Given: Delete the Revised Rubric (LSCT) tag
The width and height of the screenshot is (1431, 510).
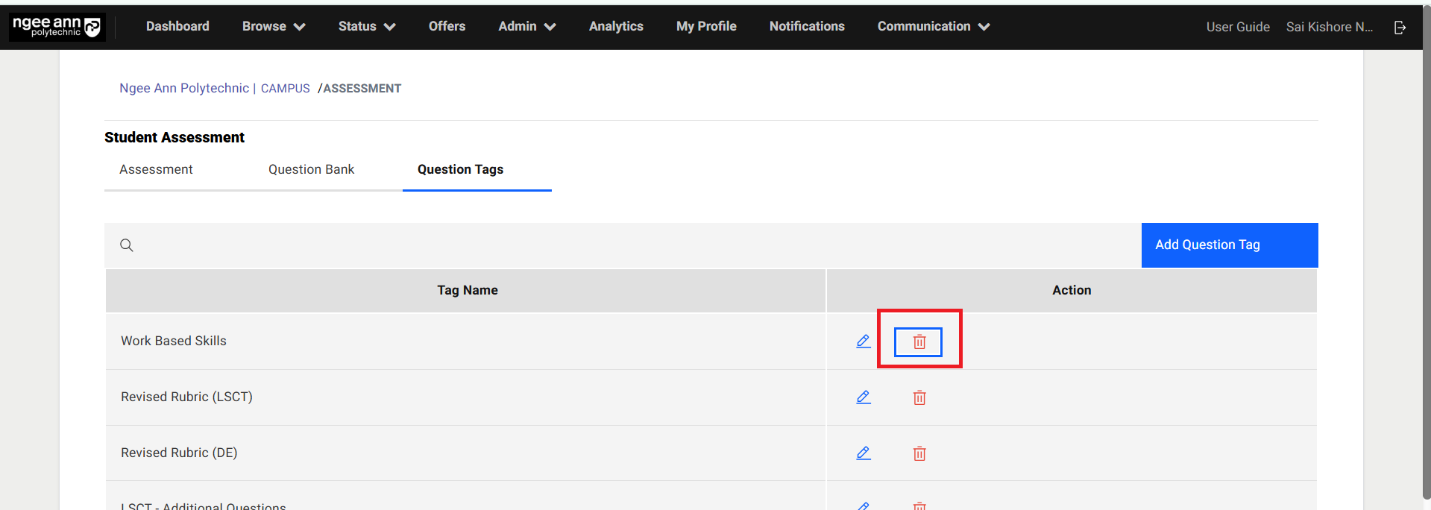Looking at the screenshot, I should point(919,398).
